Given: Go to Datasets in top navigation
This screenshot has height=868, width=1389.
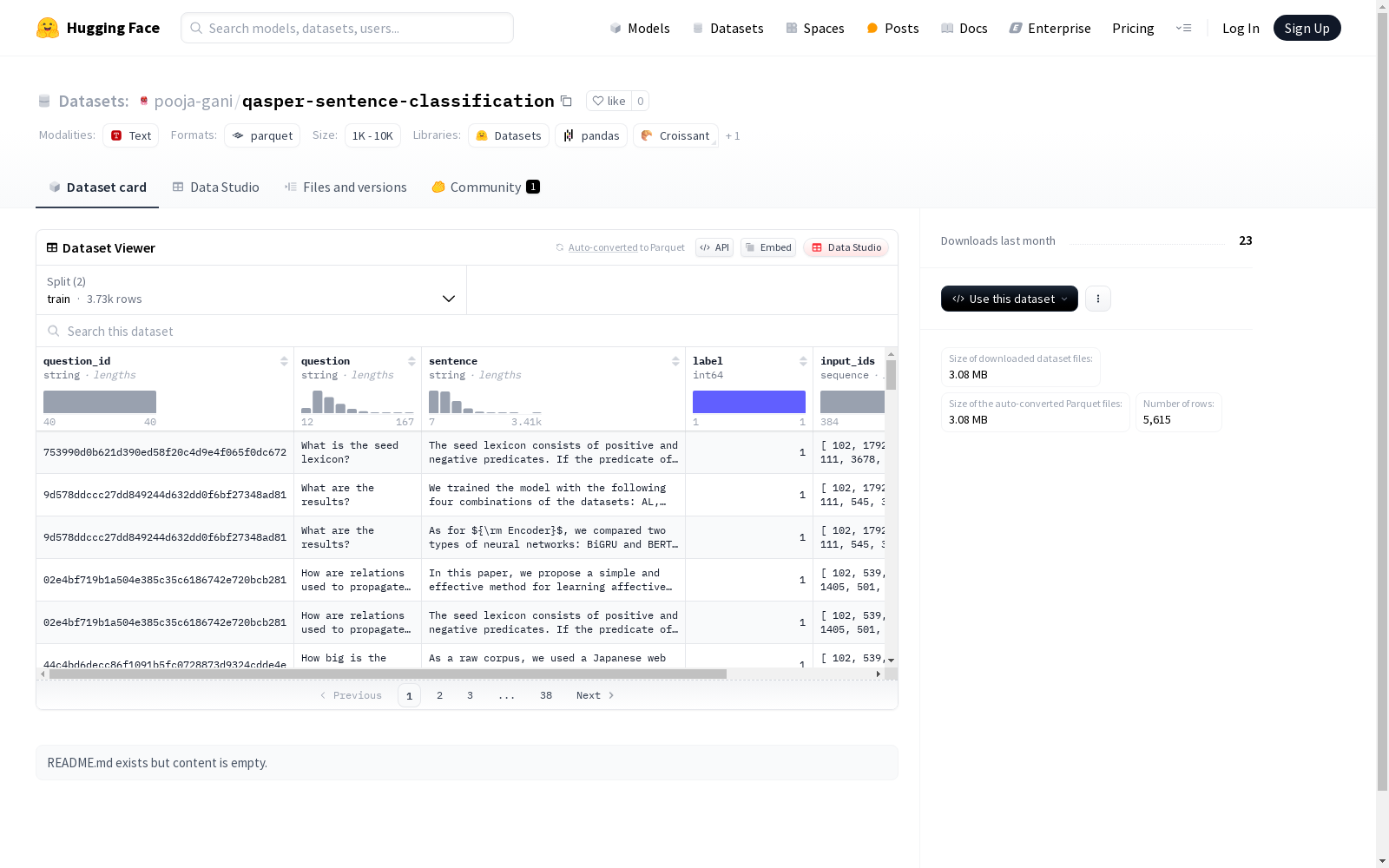Looking at the screenshot, I should click(x=727, y=28).
